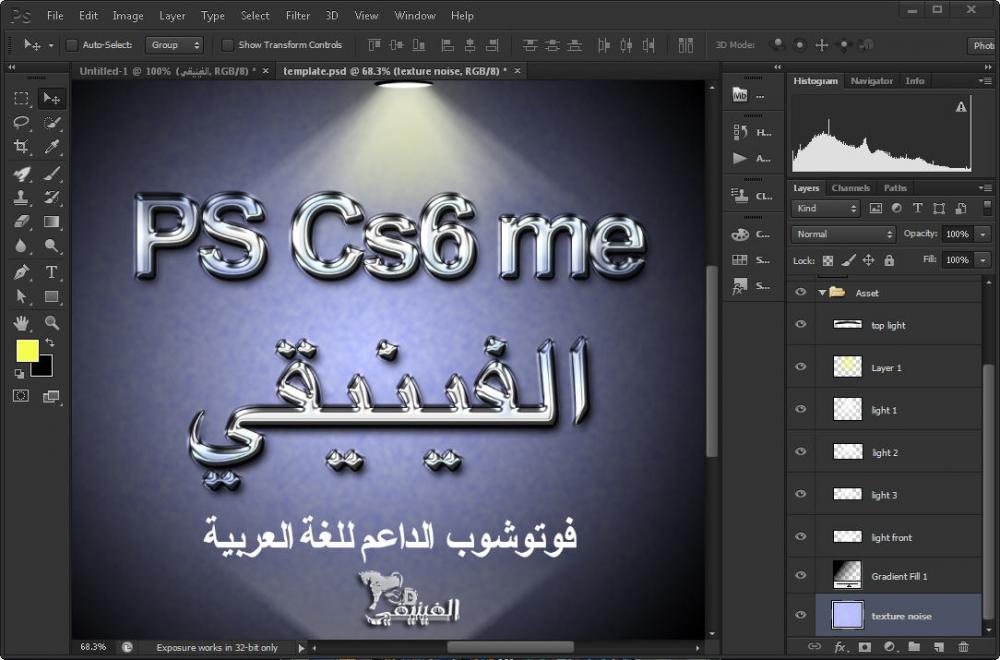
Task: Select the Pen tool
Action: pyautogui.click(x=22, y=272)
